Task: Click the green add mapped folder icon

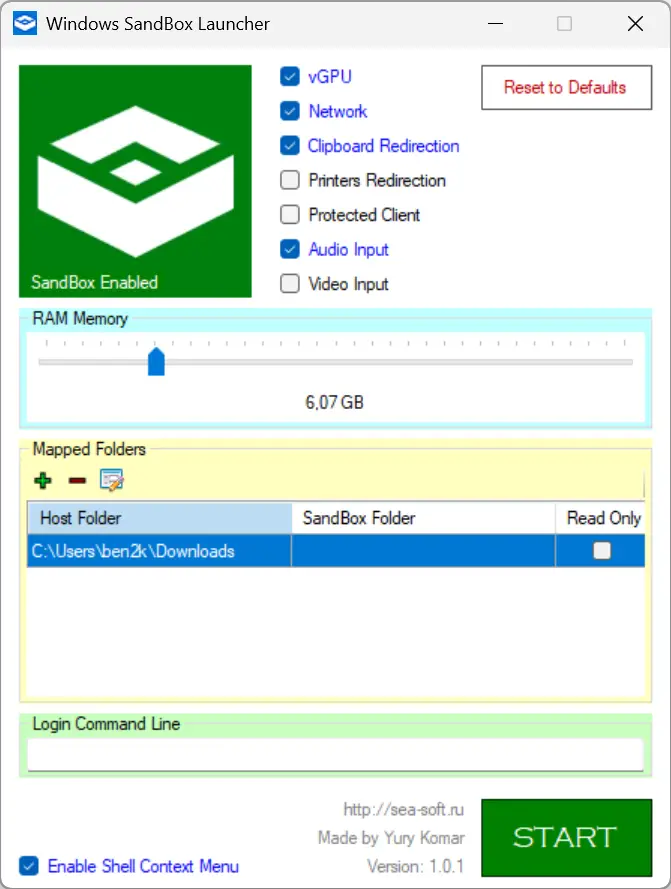Action: click(x=43, y=480)
